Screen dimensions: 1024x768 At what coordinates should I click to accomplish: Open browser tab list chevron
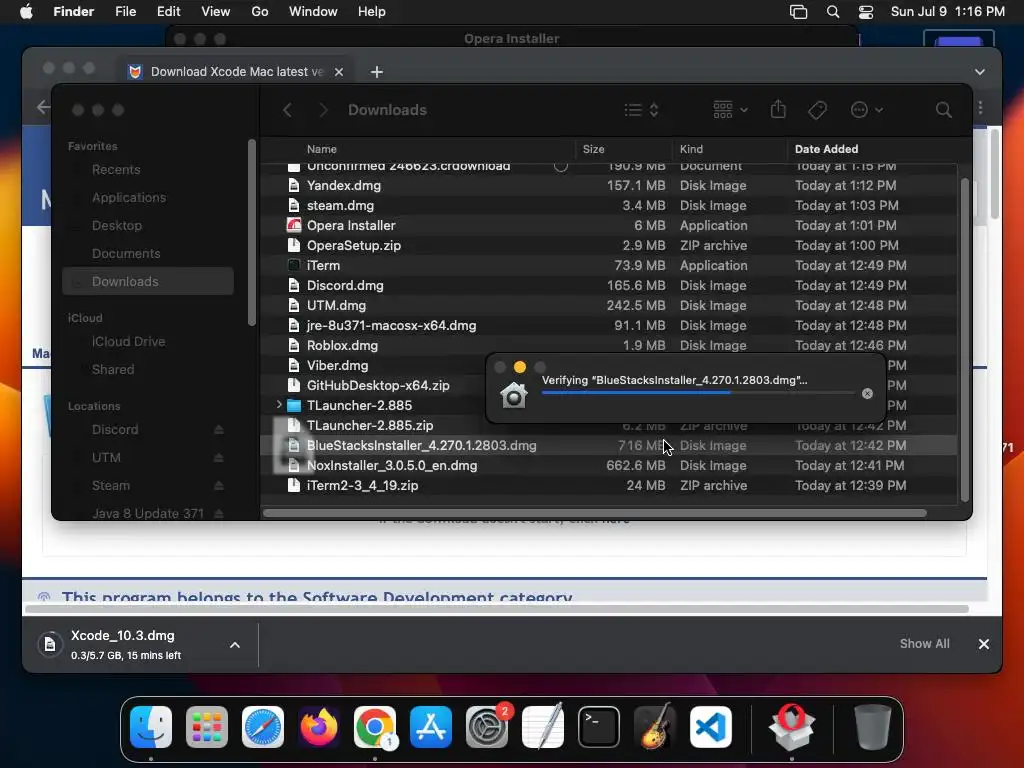tap(980, 72)
